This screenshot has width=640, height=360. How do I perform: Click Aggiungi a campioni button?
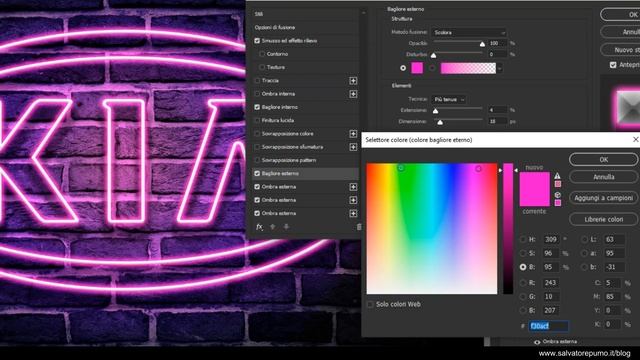(603, 198)
